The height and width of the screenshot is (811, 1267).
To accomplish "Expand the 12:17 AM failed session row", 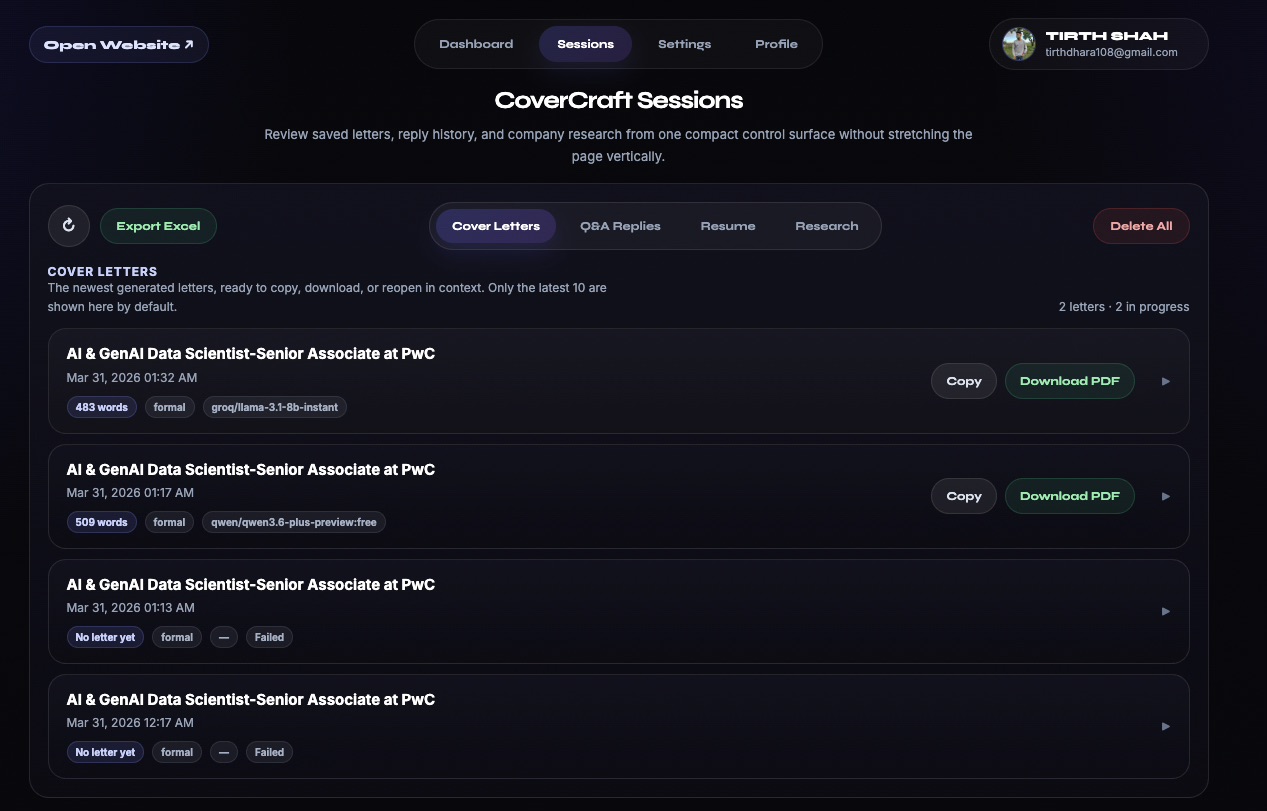I will point(1165,726).
